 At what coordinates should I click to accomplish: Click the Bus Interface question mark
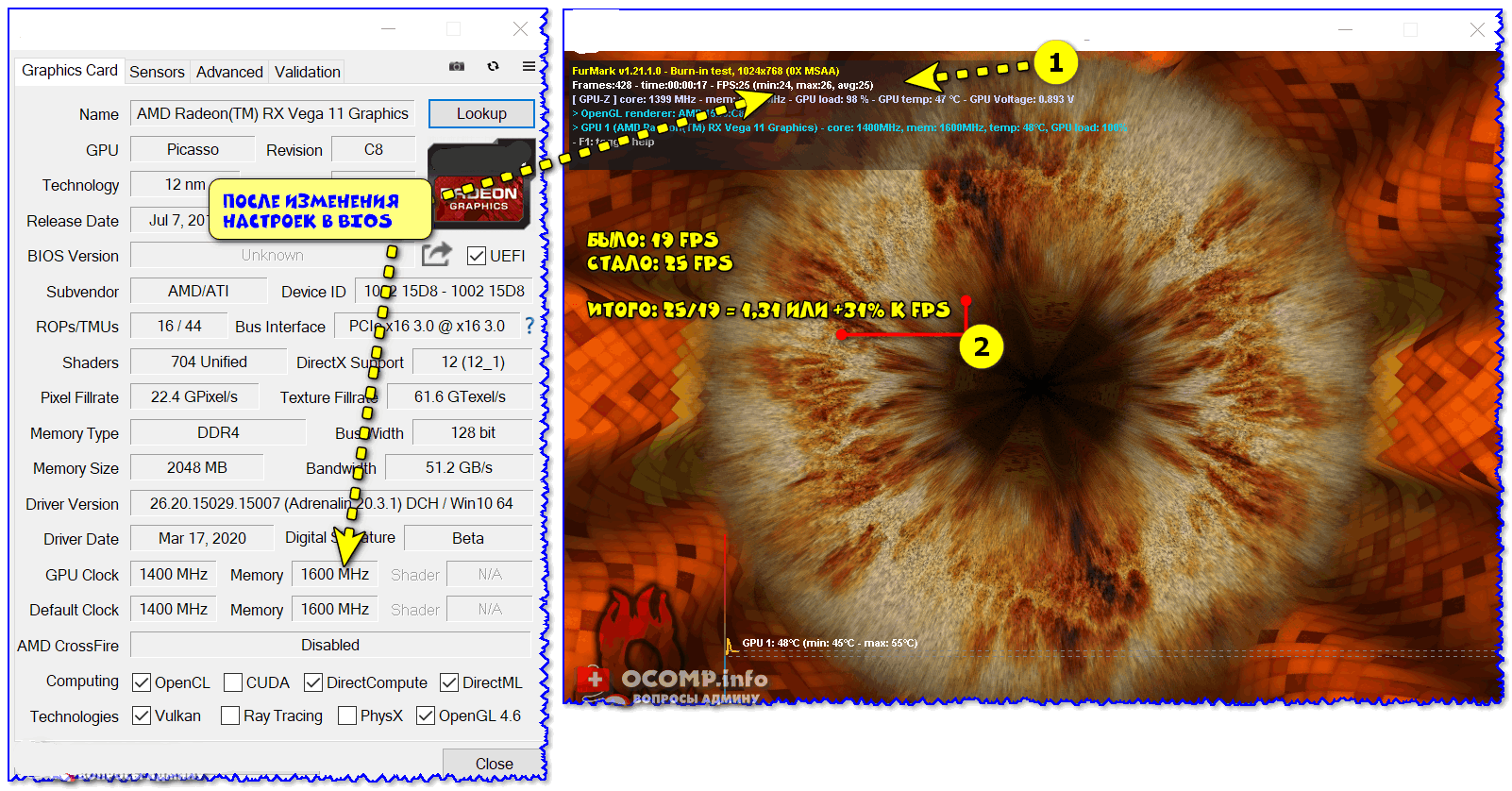pyautogui.click(x=529, y=326)
